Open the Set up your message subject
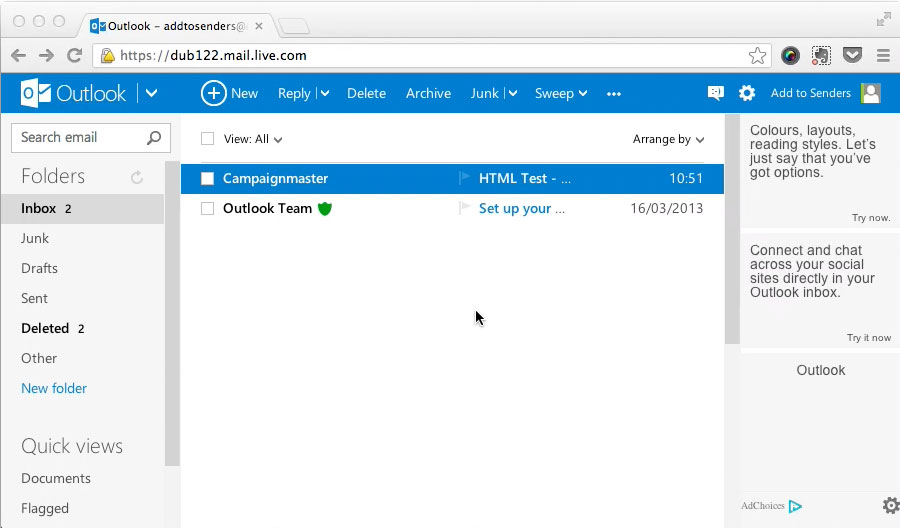The height and width of the screenshot is (528, 900). (x=522, y=208)
